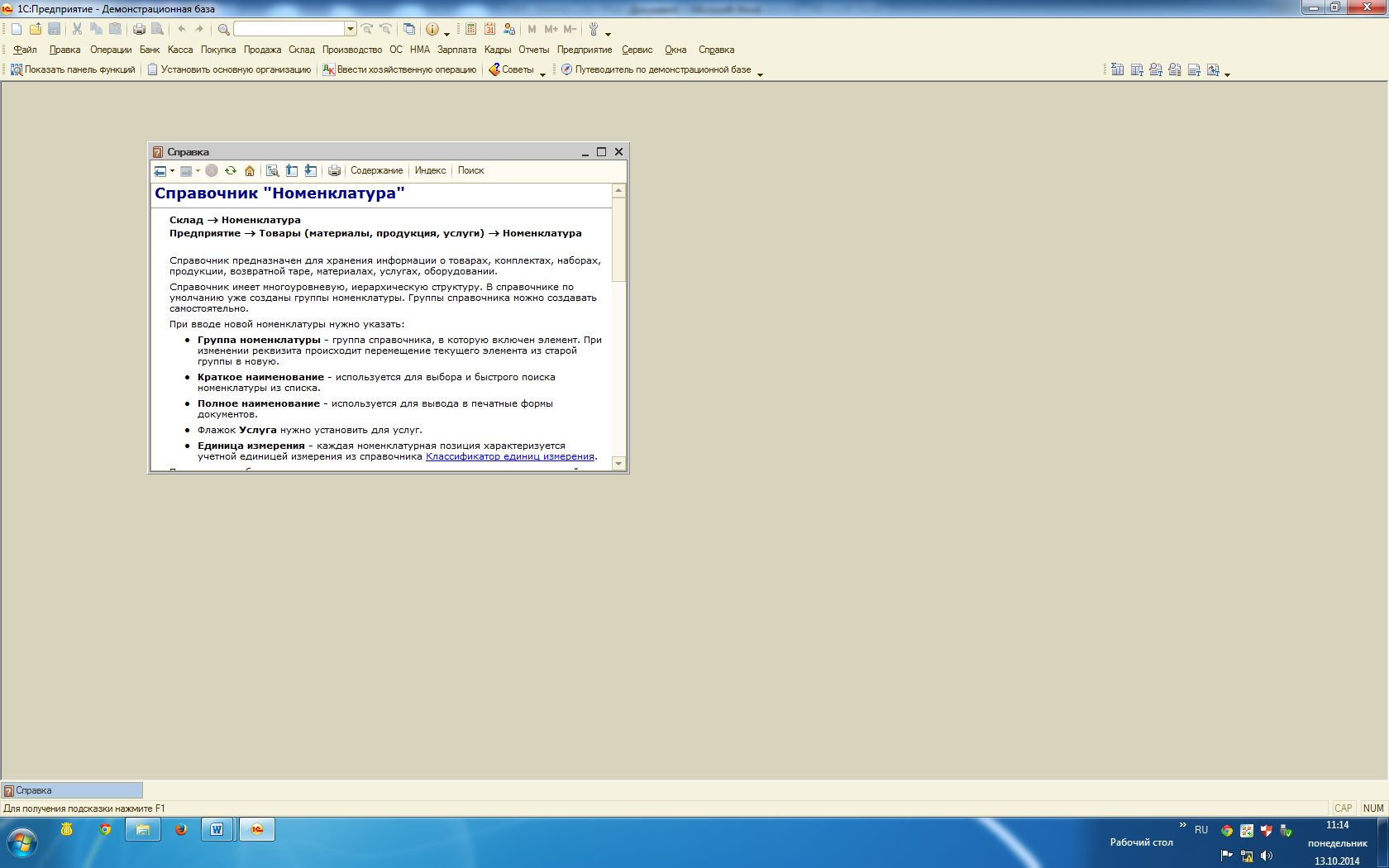Click the M- memory subtract button
This screenshot has height=868, width=1389.
tap(570, 29)
